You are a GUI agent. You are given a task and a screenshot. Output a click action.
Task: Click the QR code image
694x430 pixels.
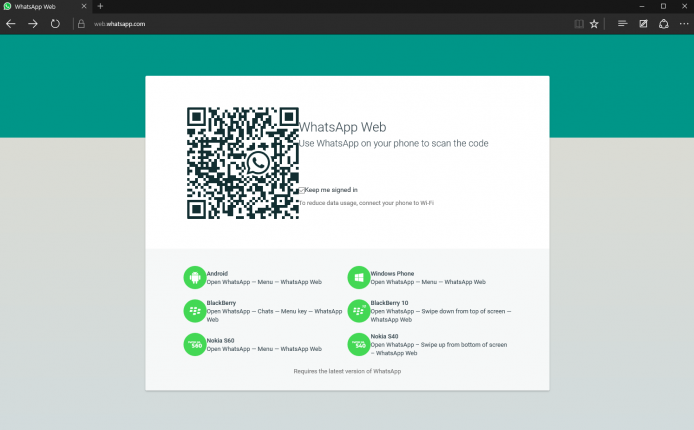(x=243, y=163)
